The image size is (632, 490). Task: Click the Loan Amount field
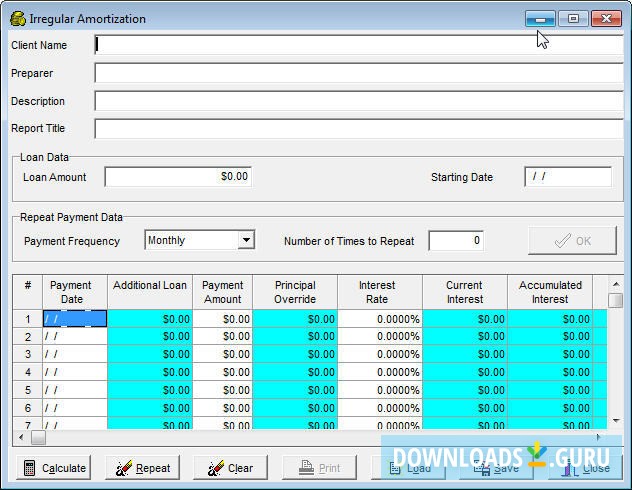click(x=178, y=176)
